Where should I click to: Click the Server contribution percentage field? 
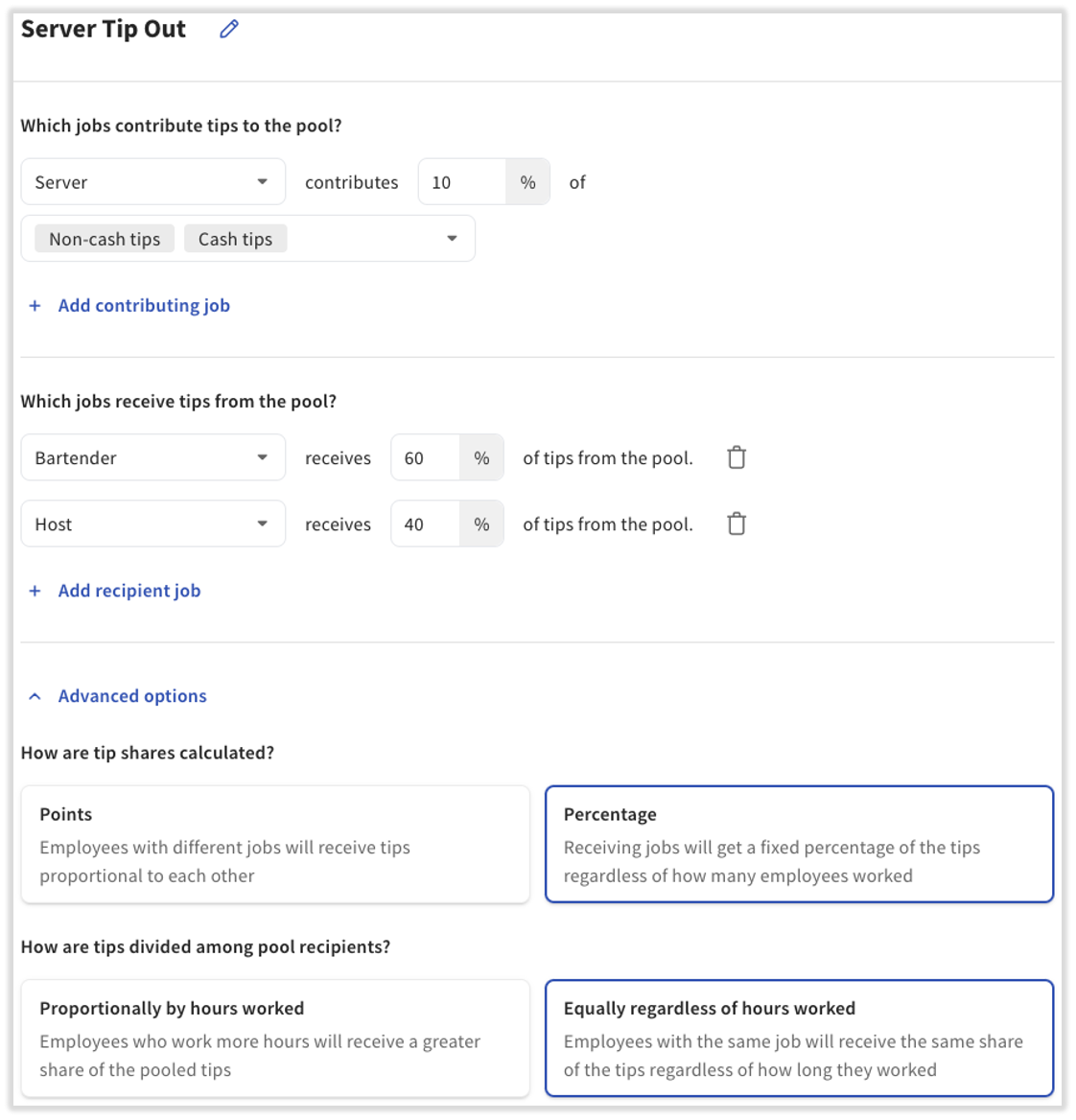pyautogui.click(x=460, y=181)
